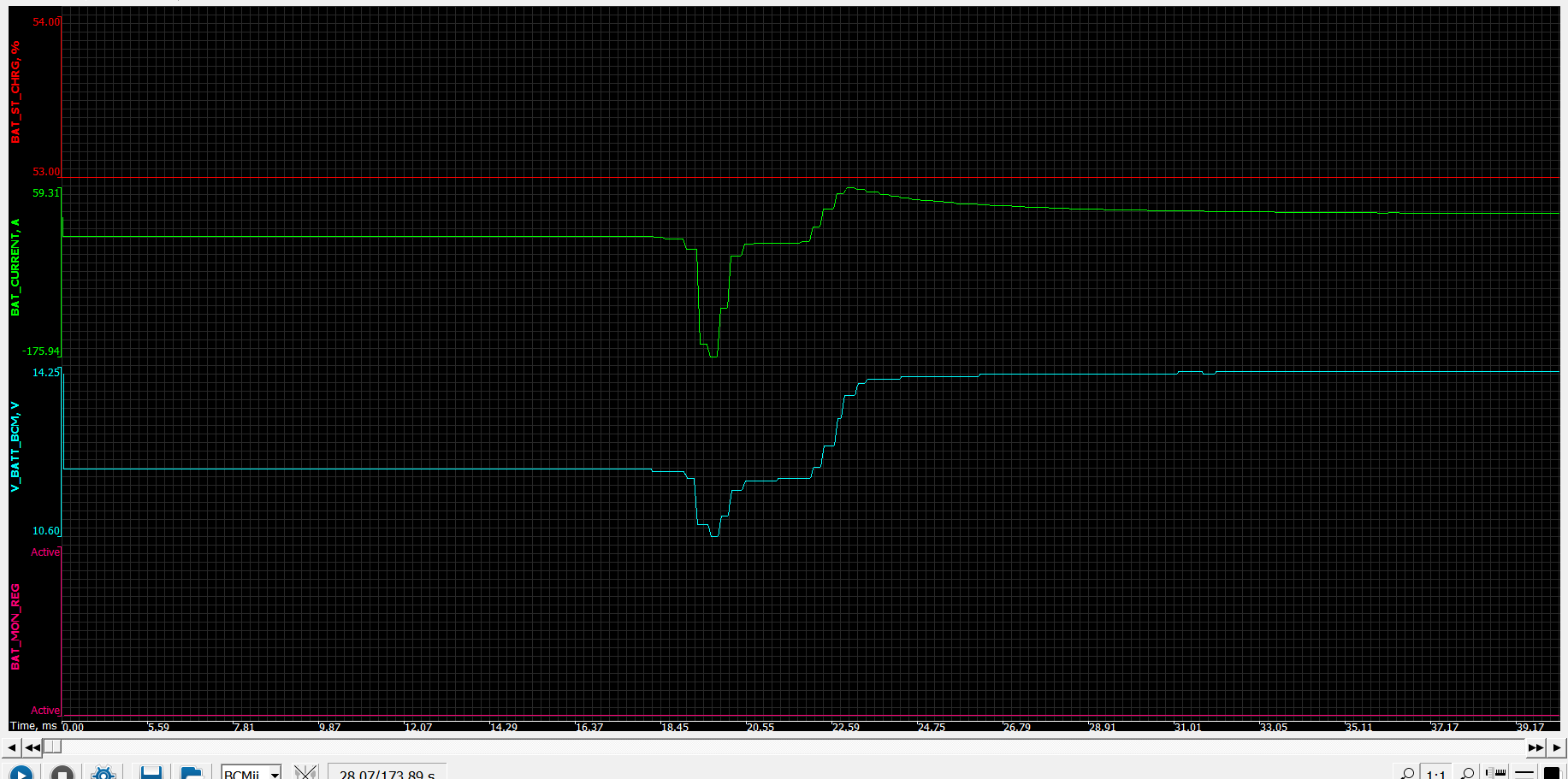This screenshot has height=779, width=1568.
Task: Open settings via the gear icon
Action: pyautogui.click(x=104, y=773)
